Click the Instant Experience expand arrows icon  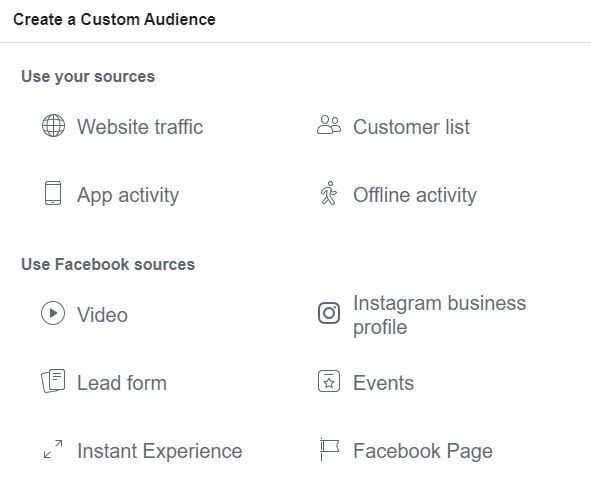[53, 449]
